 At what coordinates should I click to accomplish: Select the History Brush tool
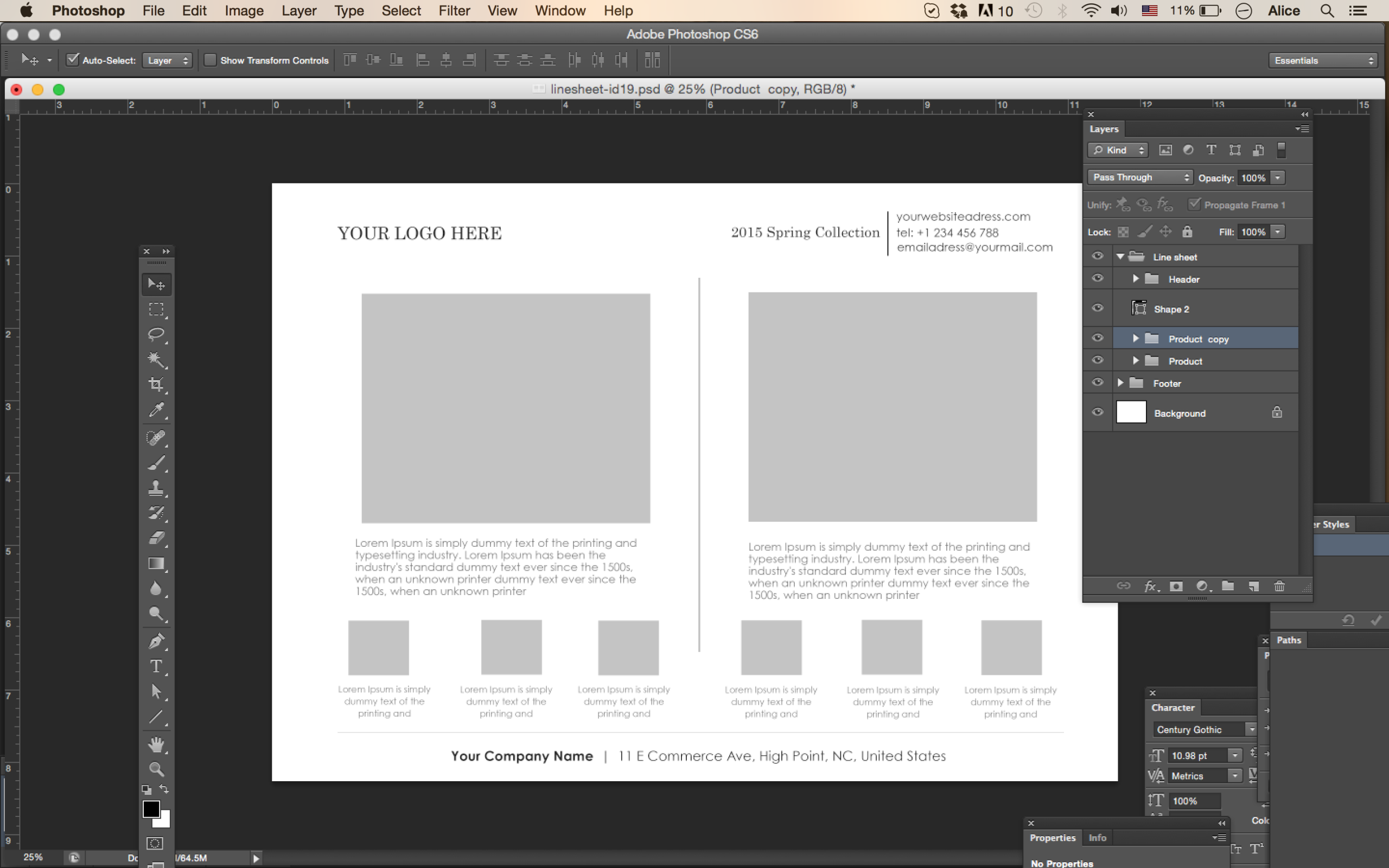pos(156,513)
